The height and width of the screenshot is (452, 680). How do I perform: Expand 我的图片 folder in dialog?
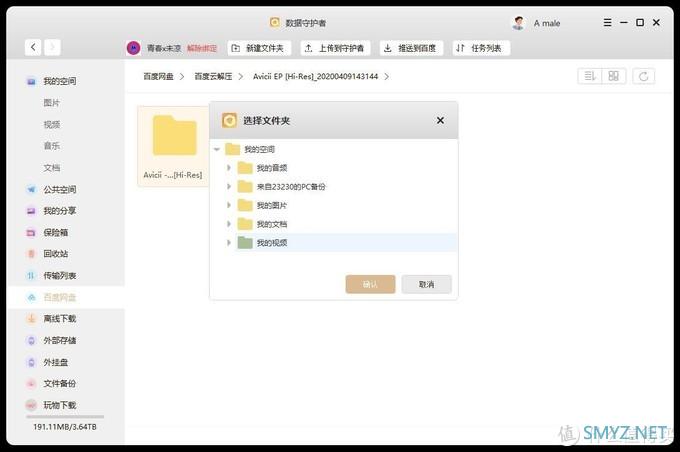tap(229, 205)
